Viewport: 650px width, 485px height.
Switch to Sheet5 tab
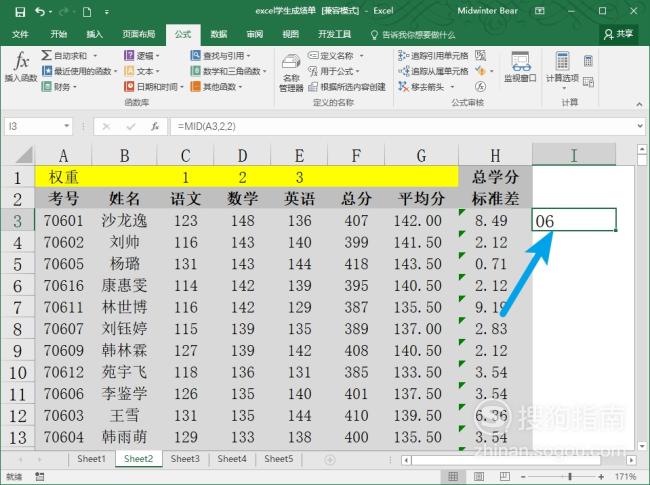[279, 458]
